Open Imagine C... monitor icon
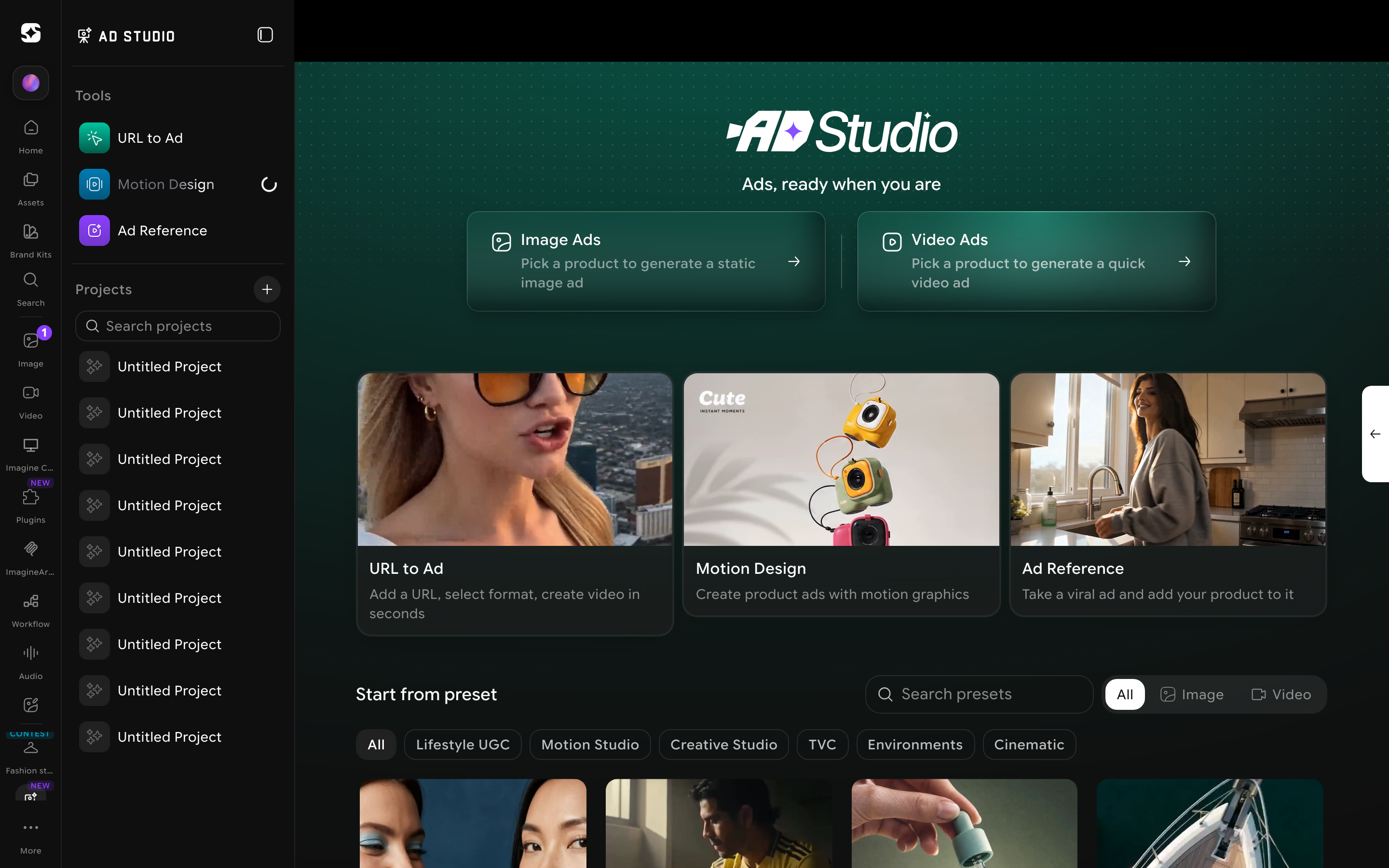 30,454
